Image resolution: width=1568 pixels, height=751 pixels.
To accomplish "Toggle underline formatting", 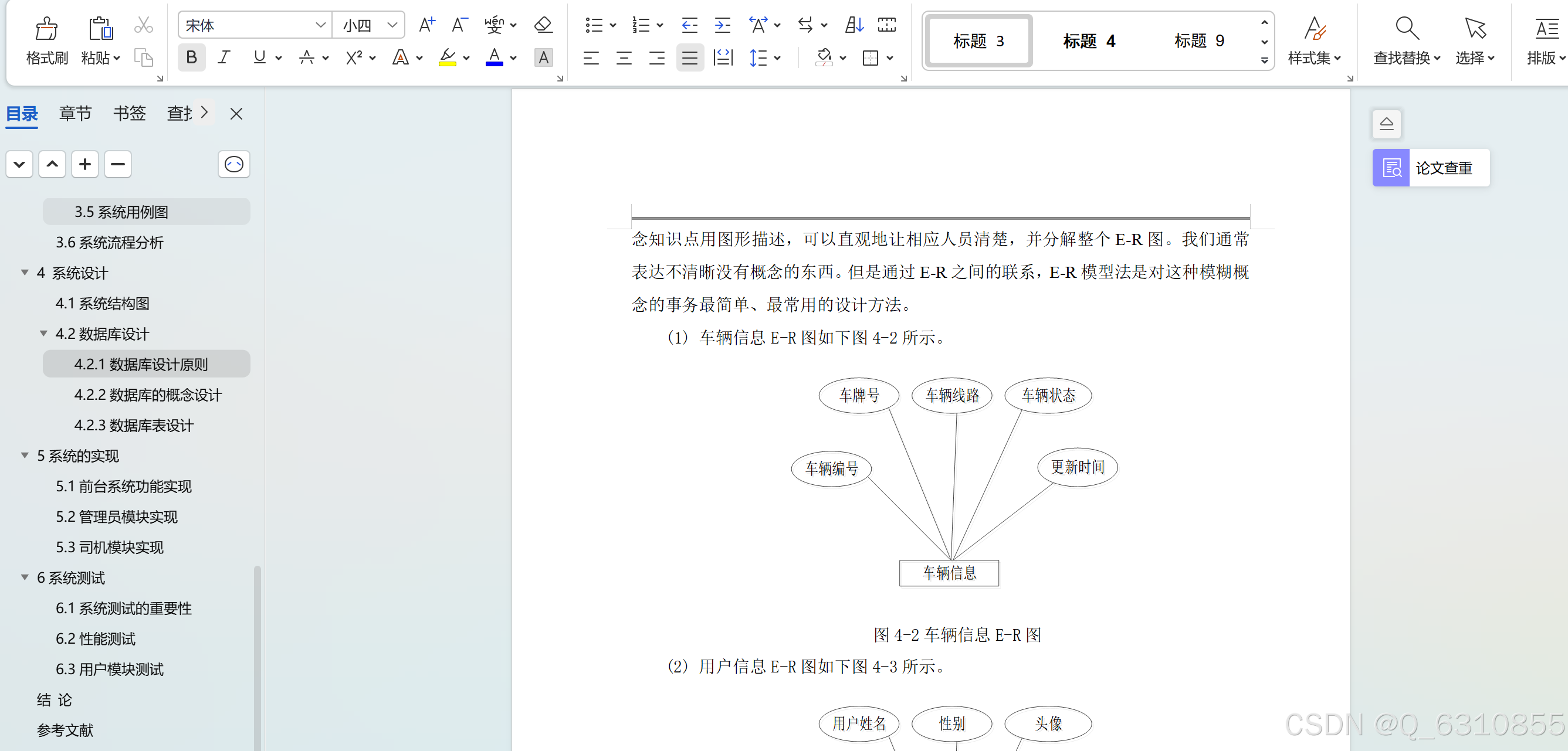I will click(x=260, y=58).
